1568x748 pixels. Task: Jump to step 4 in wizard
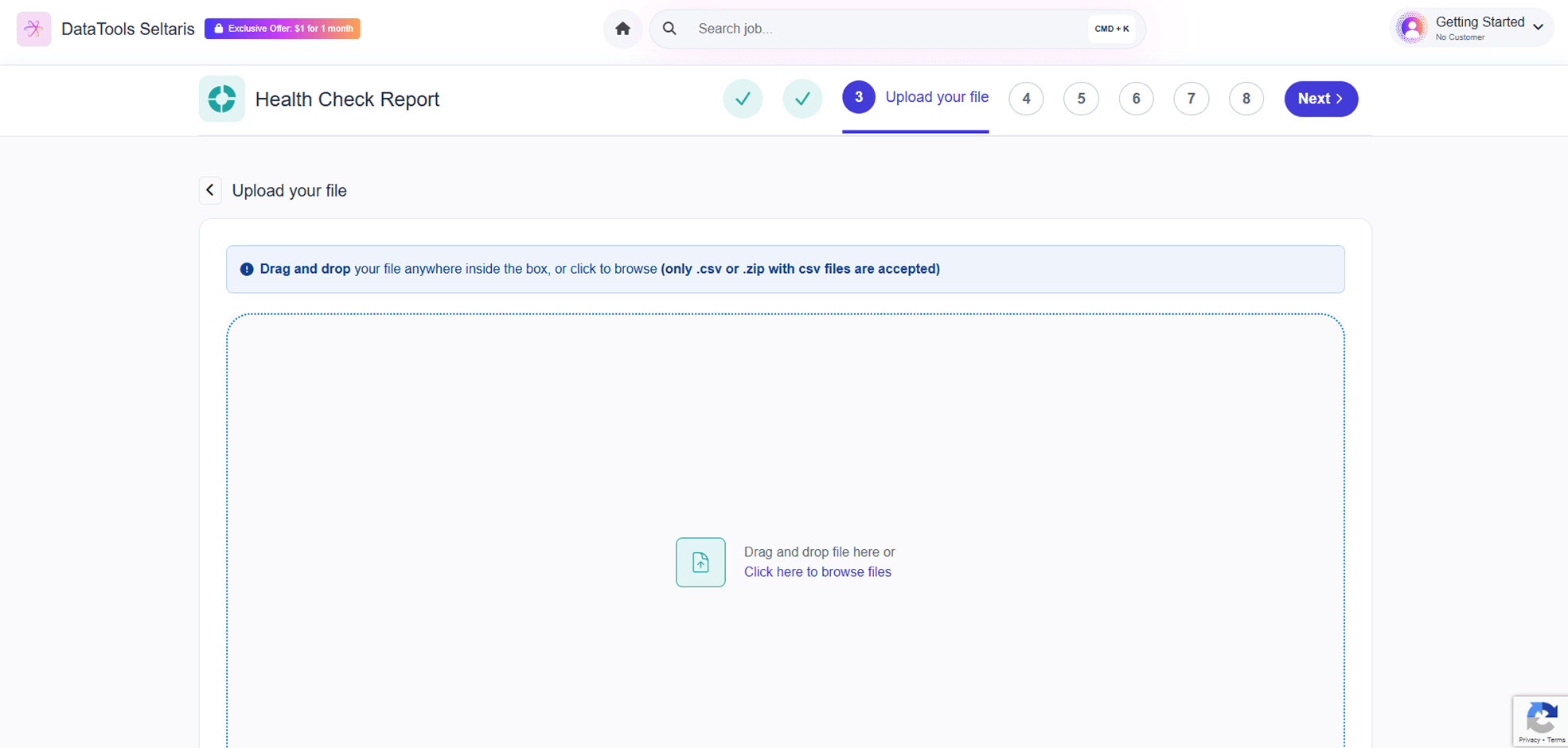click(1026, 99)
